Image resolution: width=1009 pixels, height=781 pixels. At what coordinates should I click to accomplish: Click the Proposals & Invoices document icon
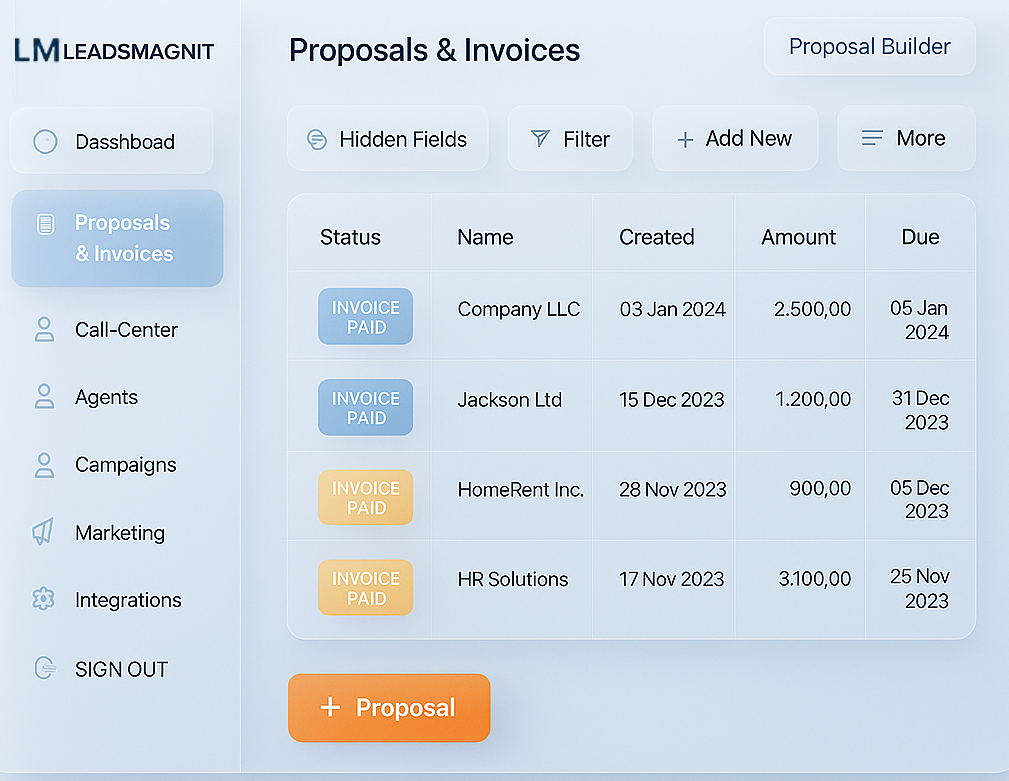click(46, 224)
